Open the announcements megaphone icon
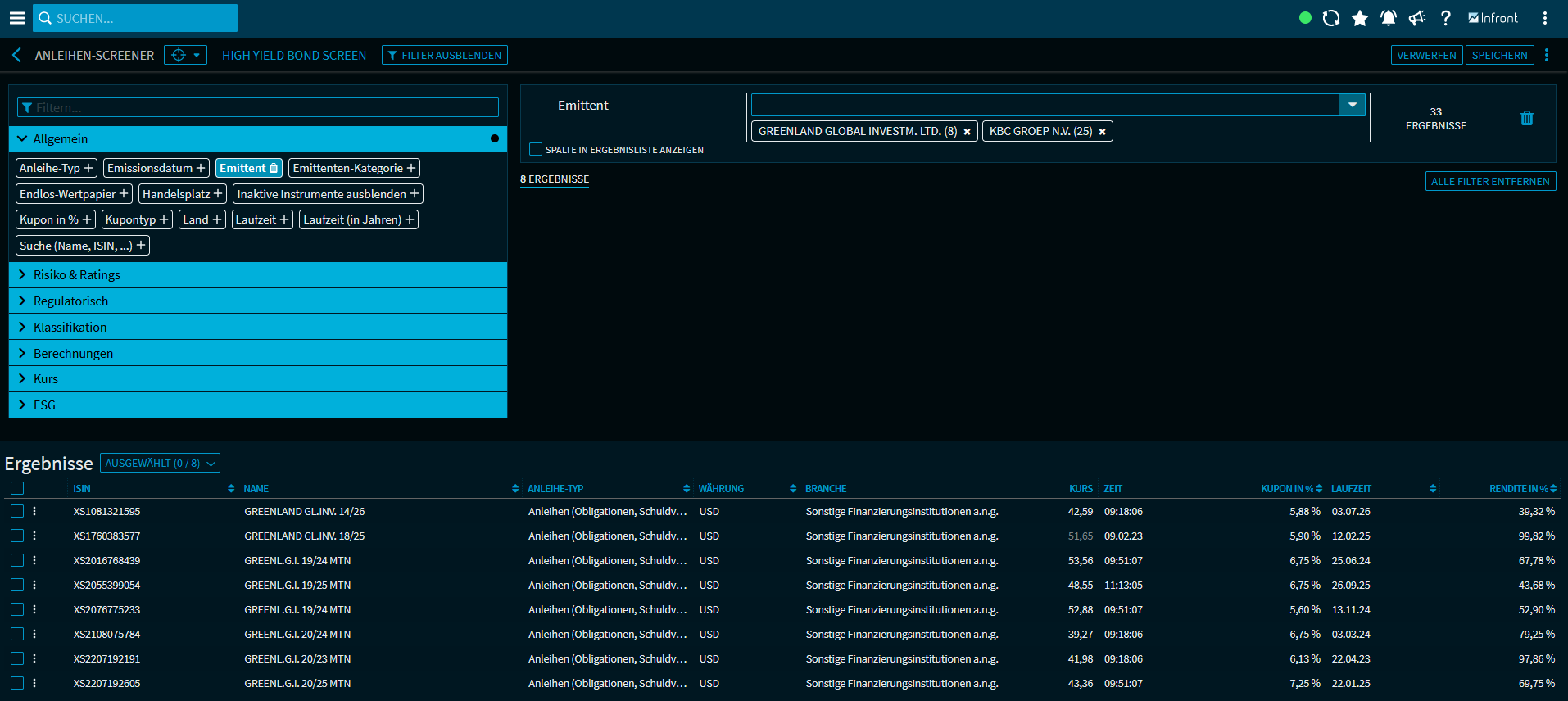Viewport: 1568px width, 701px height. pyautogui.click(x=1417, y=18)
